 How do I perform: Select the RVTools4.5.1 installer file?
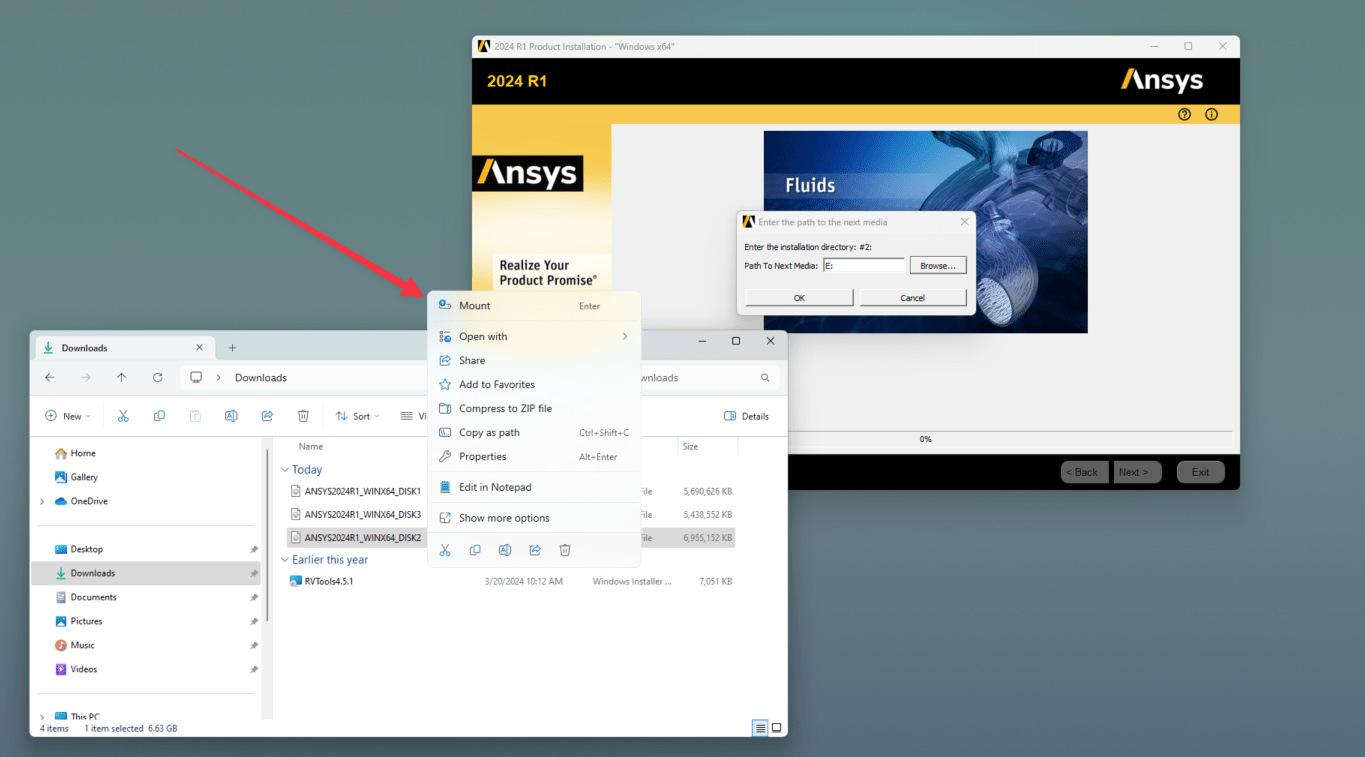pyautogui.click(x=328, y=581)
